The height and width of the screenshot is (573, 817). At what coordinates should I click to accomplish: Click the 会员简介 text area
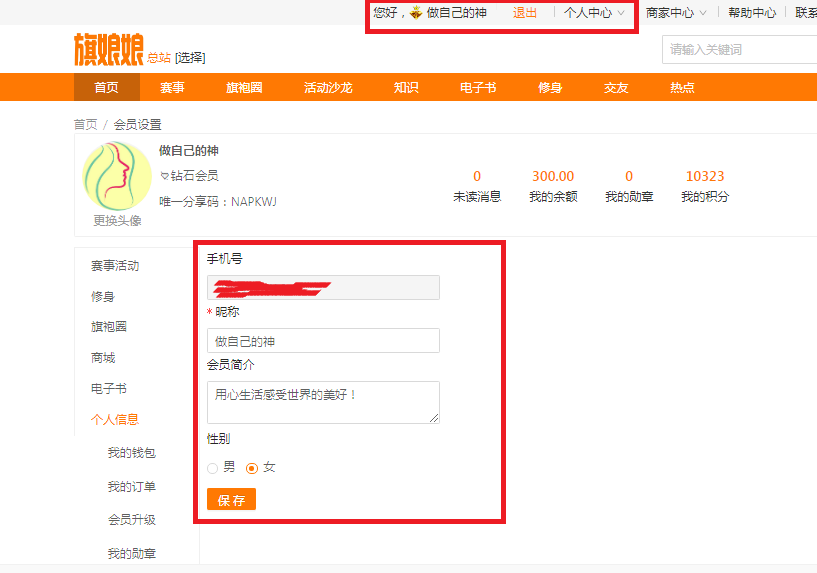pyautogui.click(x=323, y=402)
